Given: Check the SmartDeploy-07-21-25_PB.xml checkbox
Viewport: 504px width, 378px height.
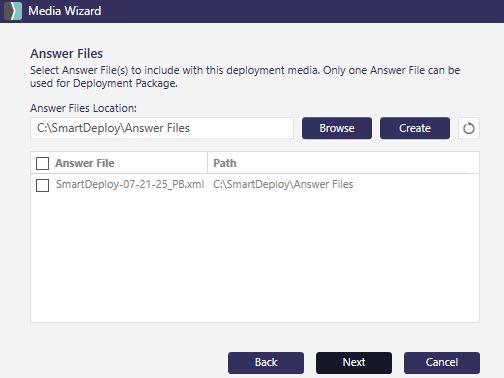Looking at the screenshot, I should (42, 185).
